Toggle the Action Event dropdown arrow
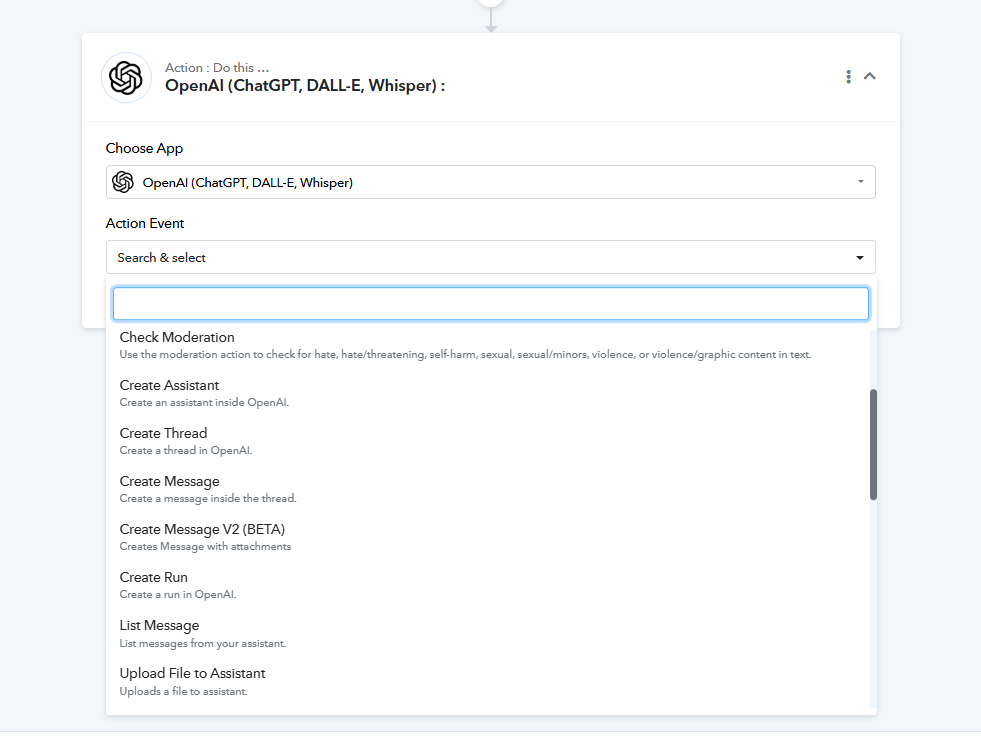 [860, 258]
